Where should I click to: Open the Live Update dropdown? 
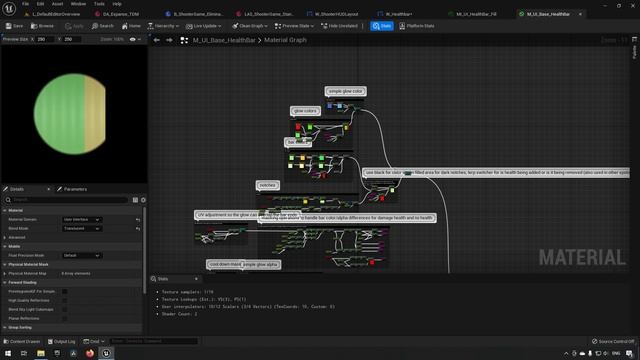[204, 26]
